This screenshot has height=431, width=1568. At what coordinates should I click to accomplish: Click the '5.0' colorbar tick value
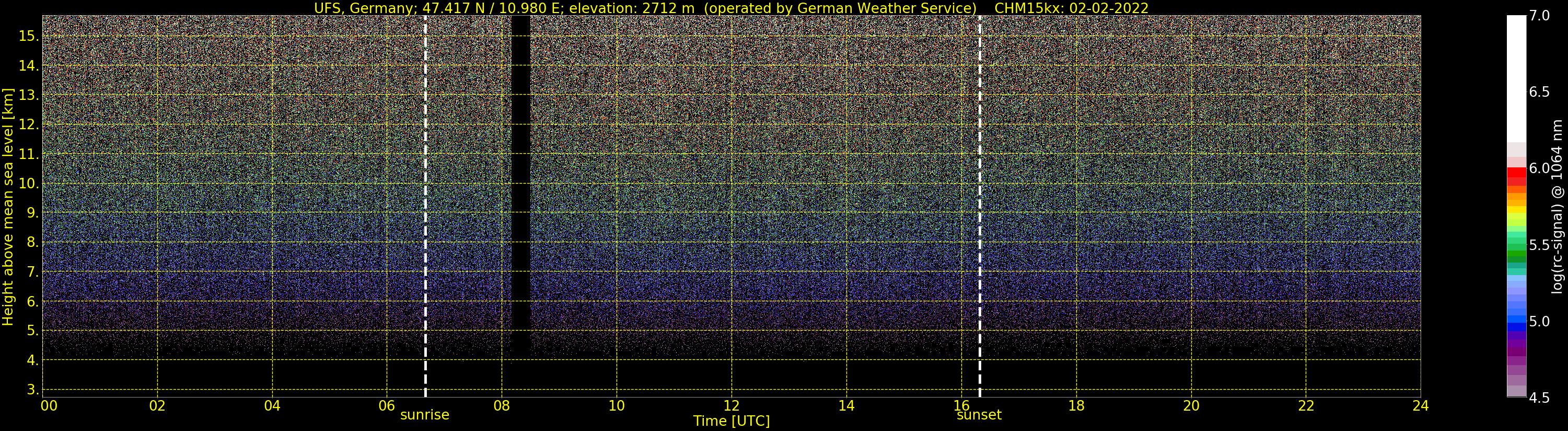(1539, 321)
